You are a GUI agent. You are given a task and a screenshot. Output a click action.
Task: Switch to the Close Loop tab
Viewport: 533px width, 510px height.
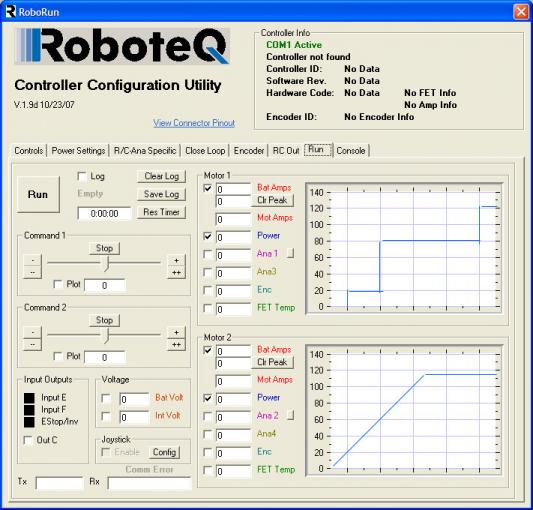pyautogui.click(x=205, y=151)
